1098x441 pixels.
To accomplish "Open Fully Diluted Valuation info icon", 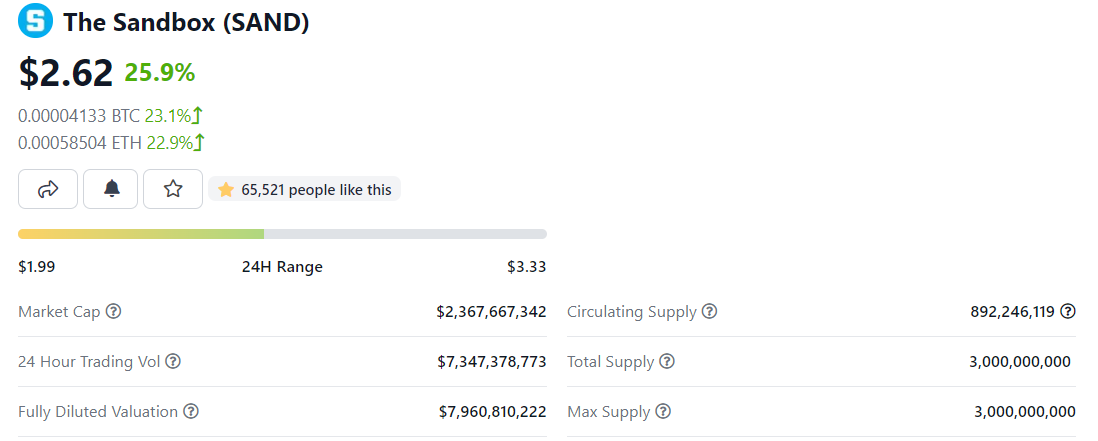I will (190, 412).
